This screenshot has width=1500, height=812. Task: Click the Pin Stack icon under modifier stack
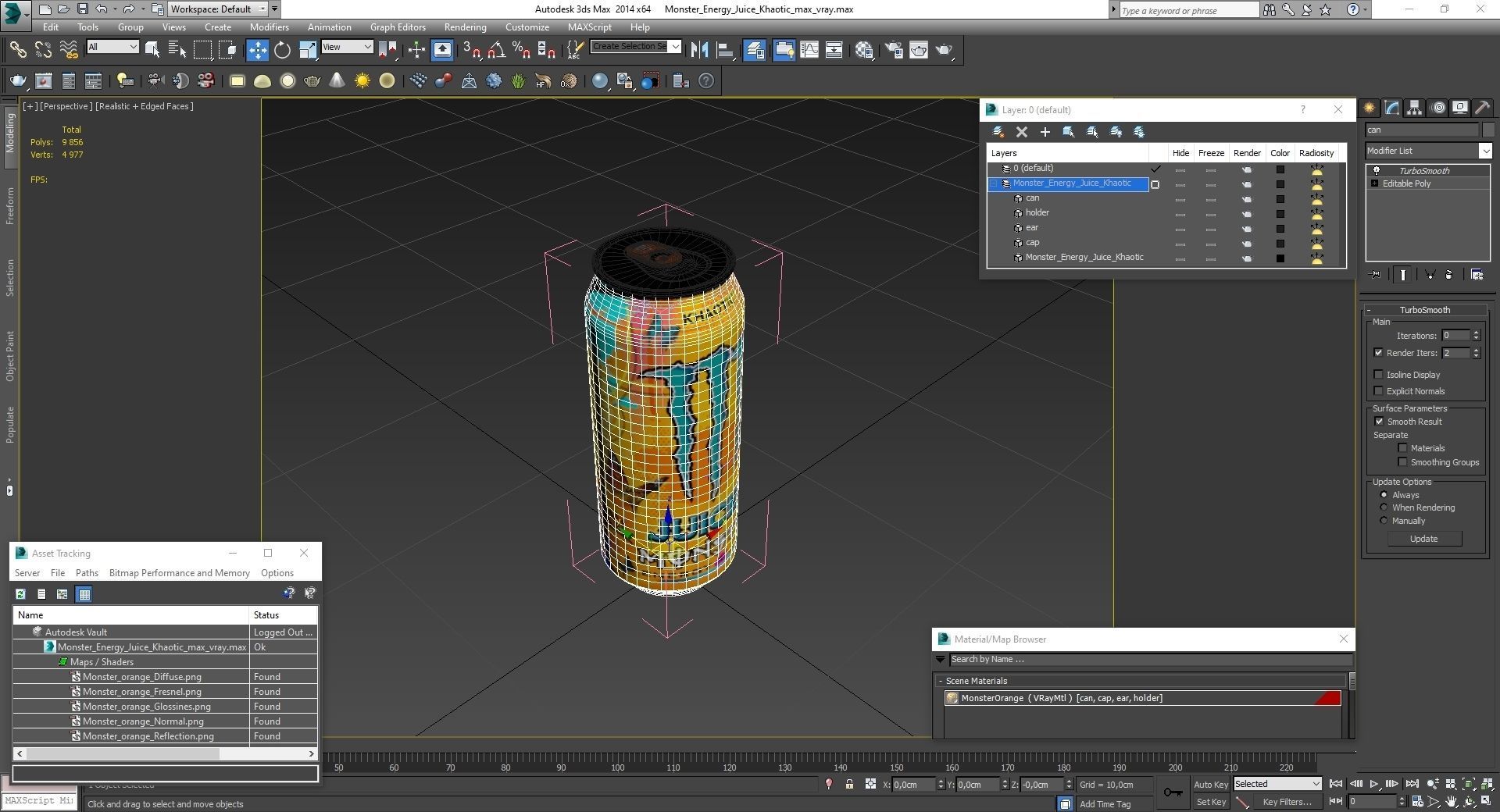point(1376,275)
